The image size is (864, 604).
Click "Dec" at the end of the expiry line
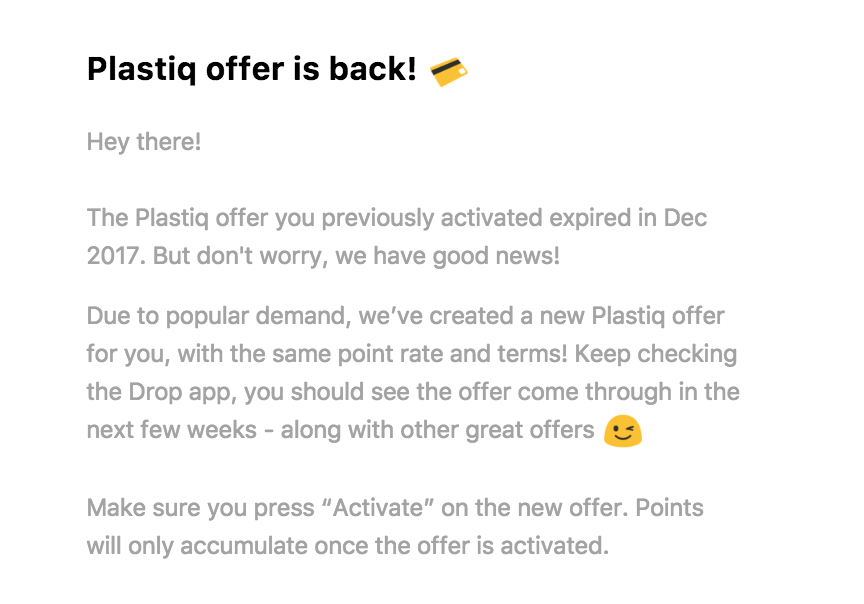click(685, 218)
